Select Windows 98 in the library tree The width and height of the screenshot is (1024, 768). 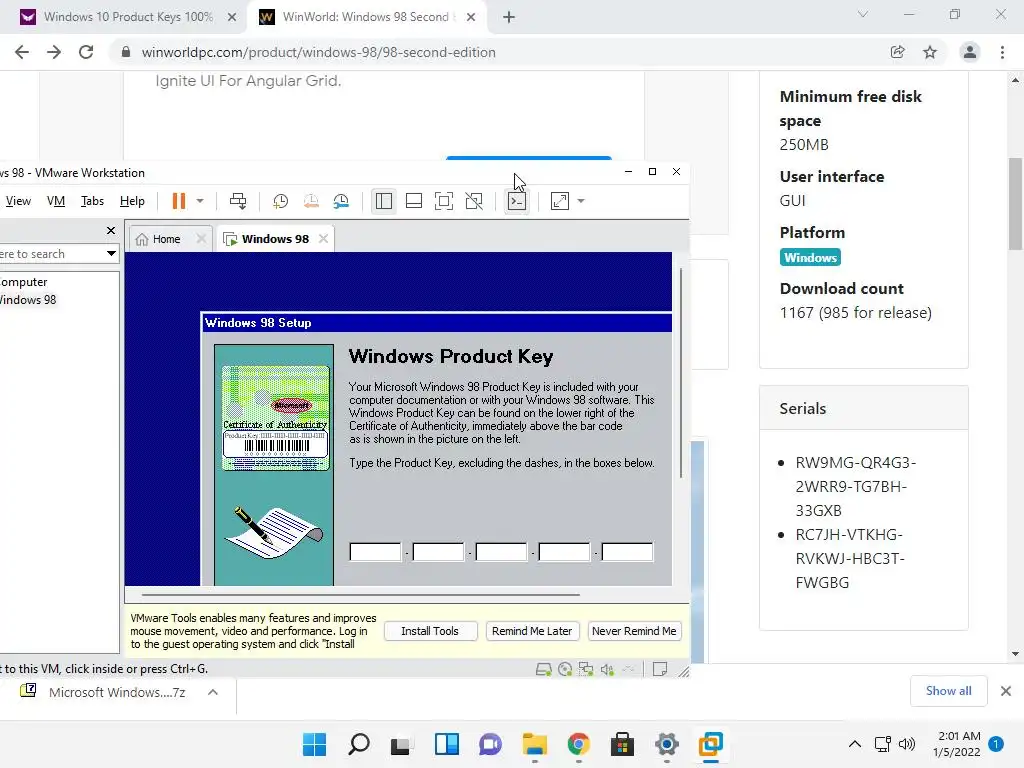pyautogui.click(x=28, y=300)
